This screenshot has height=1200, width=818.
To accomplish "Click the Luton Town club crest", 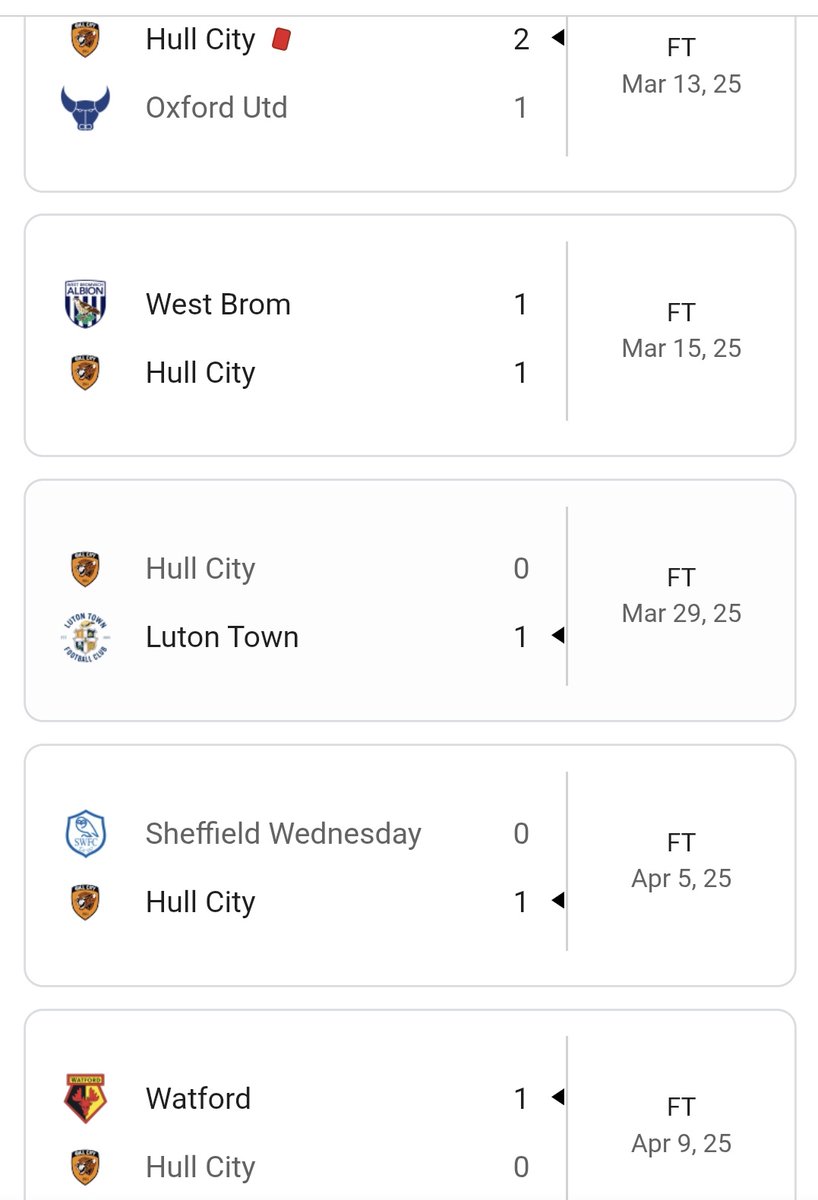I will pos(85,637).
